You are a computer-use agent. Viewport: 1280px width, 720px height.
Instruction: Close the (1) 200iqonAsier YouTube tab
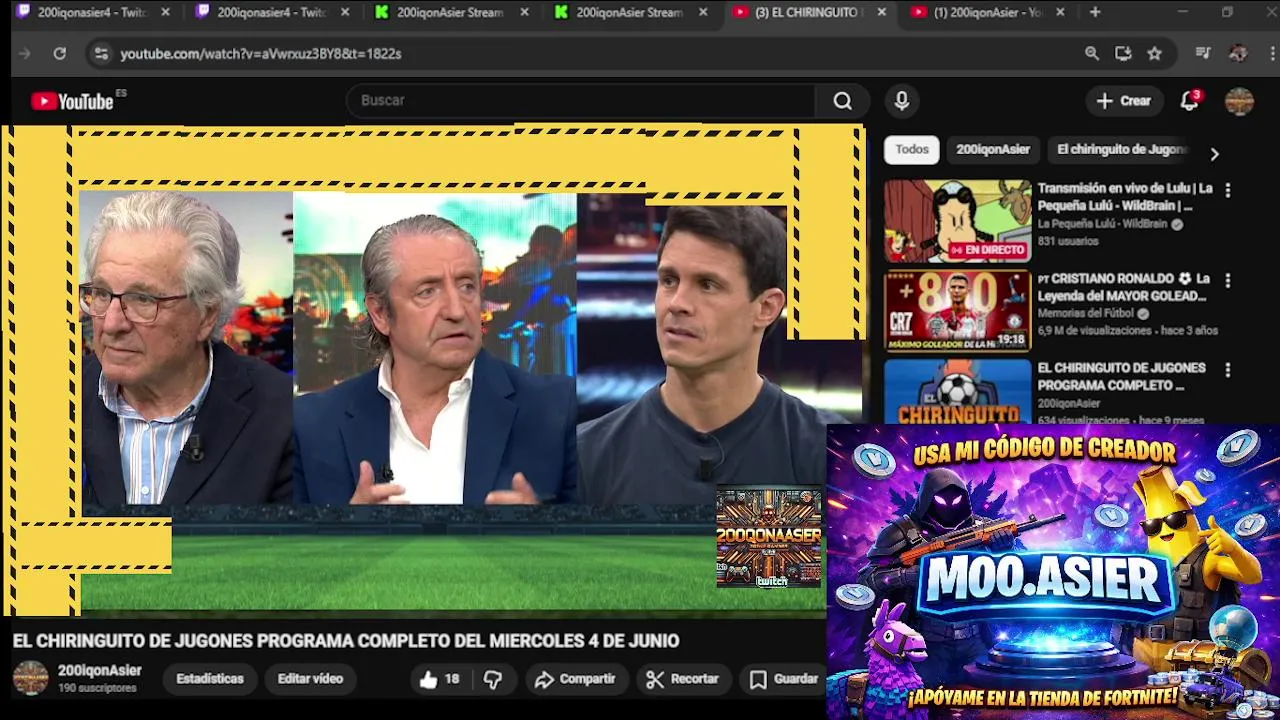(x=1060, y=12)
